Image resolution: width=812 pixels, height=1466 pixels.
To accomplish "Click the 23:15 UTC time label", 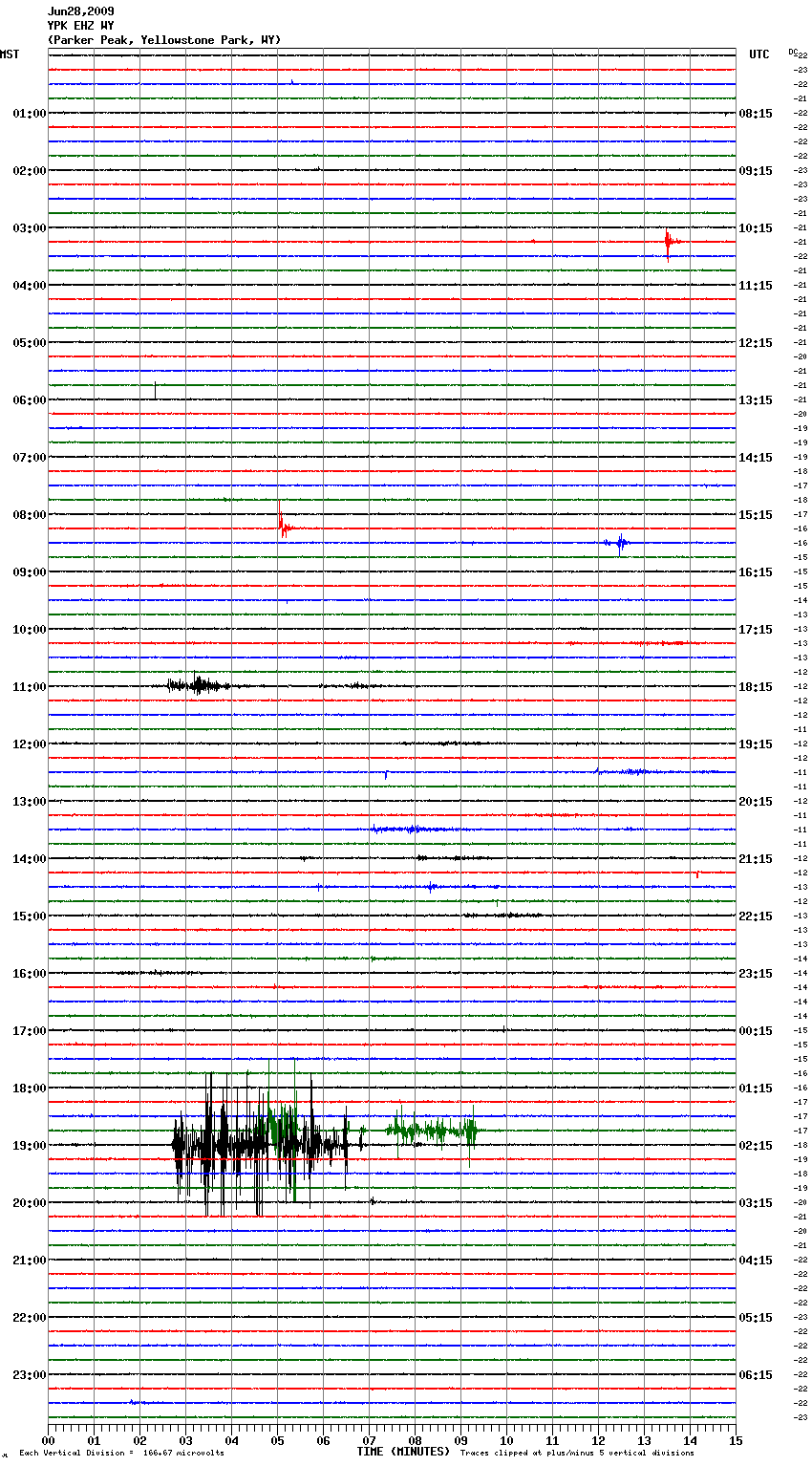I will pos(756,974).
